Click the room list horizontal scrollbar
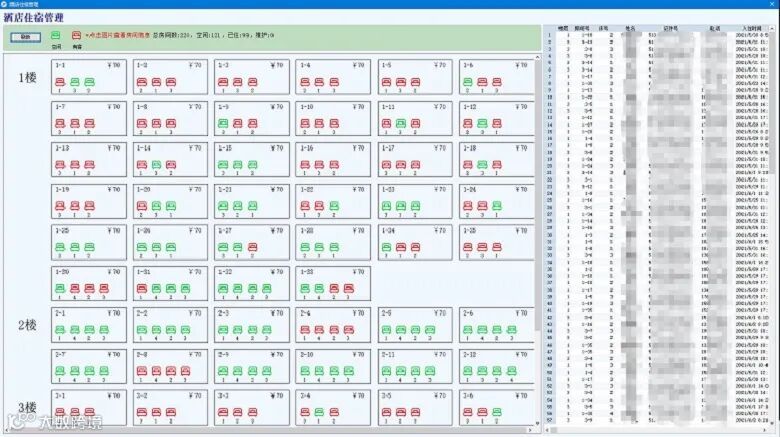This screenshot has width=780, height=437. [x=267, y=430]
